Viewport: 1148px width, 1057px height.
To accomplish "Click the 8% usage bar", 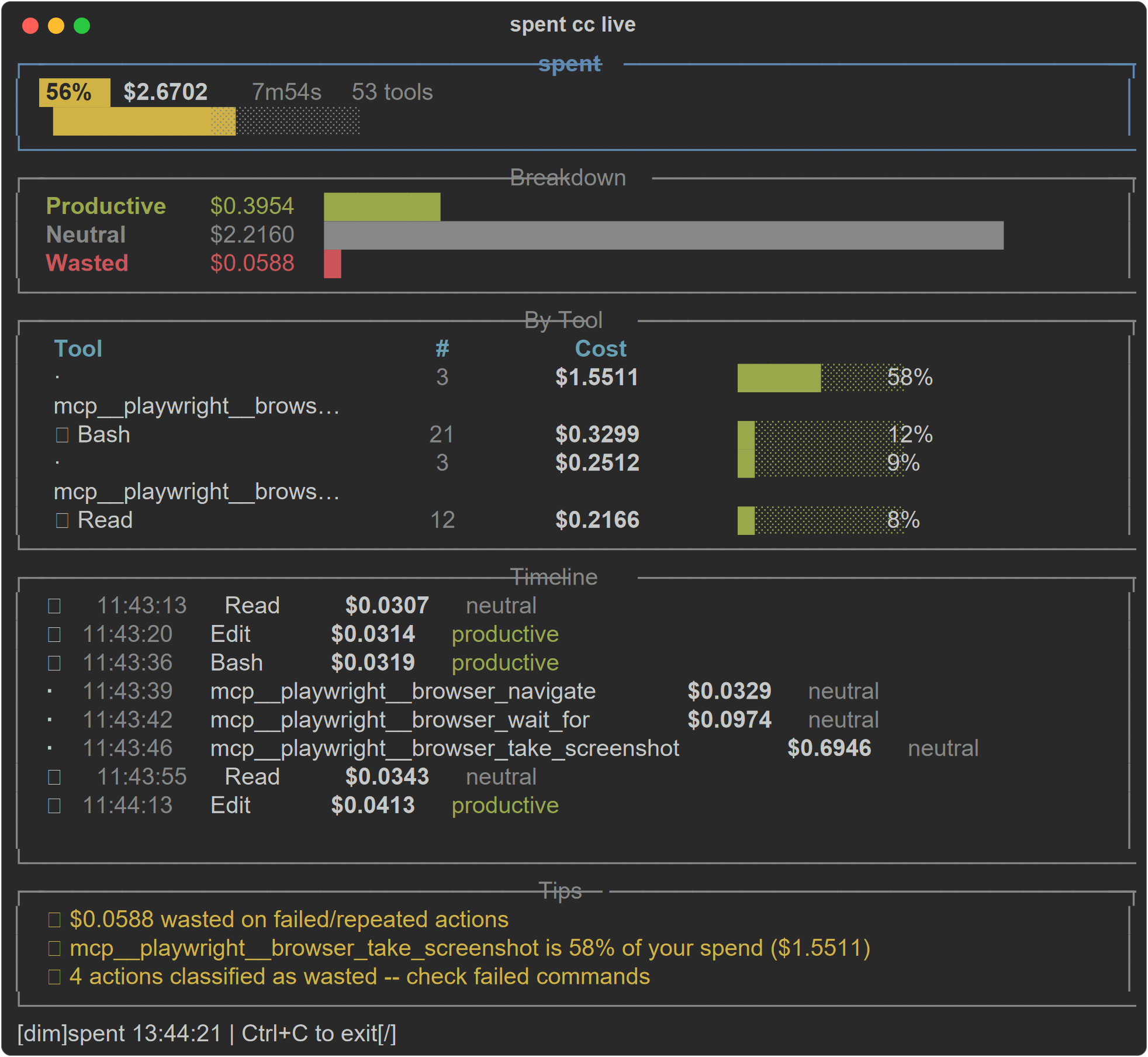I will (821, 520).
